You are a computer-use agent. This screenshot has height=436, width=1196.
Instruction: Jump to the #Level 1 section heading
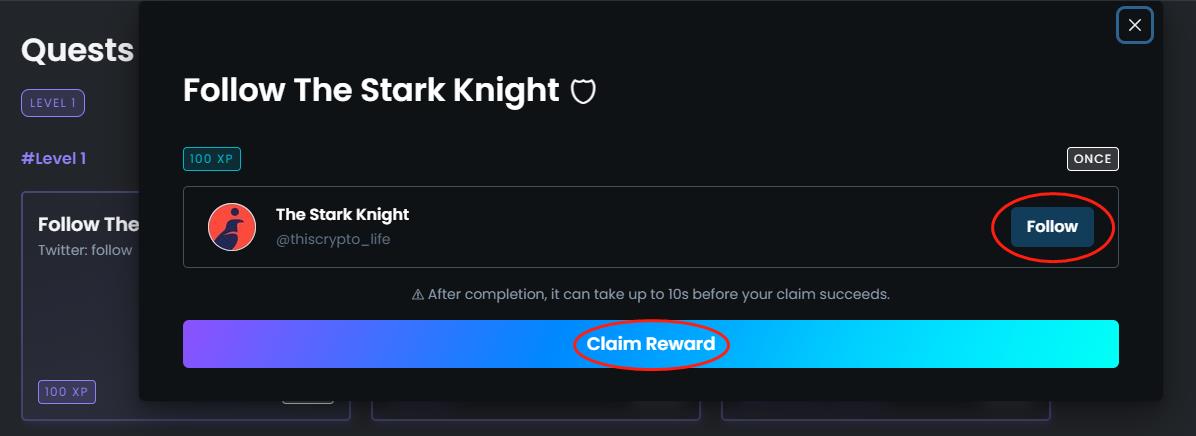click(54, 158)
